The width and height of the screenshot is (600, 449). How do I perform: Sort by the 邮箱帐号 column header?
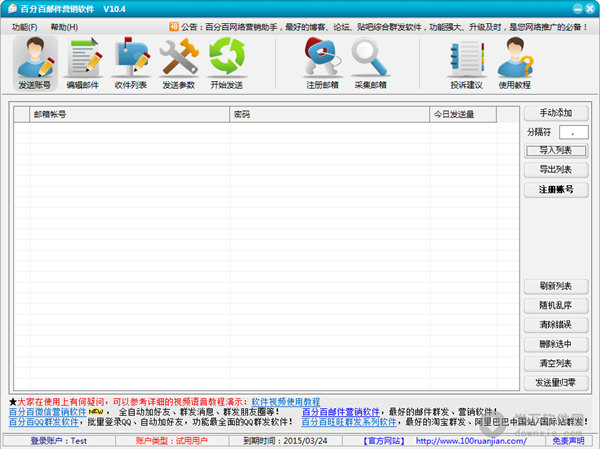pyautogui.click(x=129, y=114)
